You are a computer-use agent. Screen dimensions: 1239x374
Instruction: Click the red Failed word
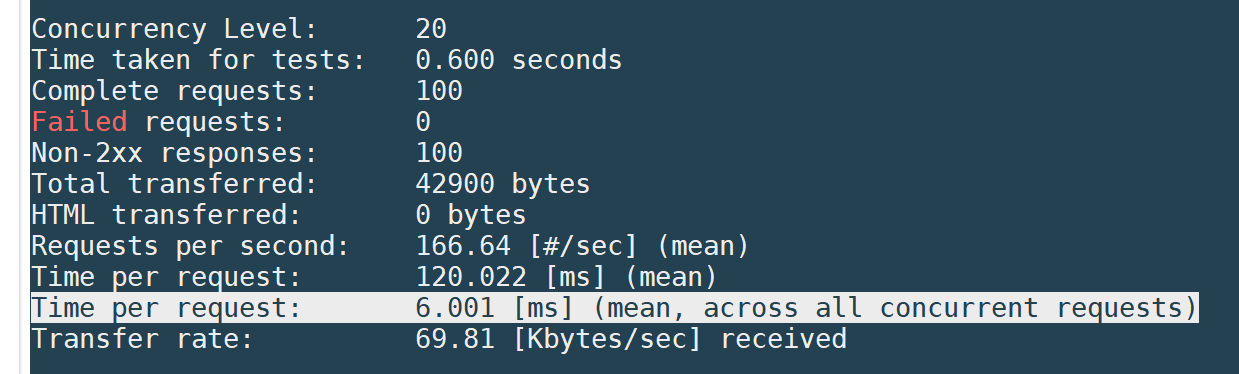pyautogui.click(x=80, y=122)
